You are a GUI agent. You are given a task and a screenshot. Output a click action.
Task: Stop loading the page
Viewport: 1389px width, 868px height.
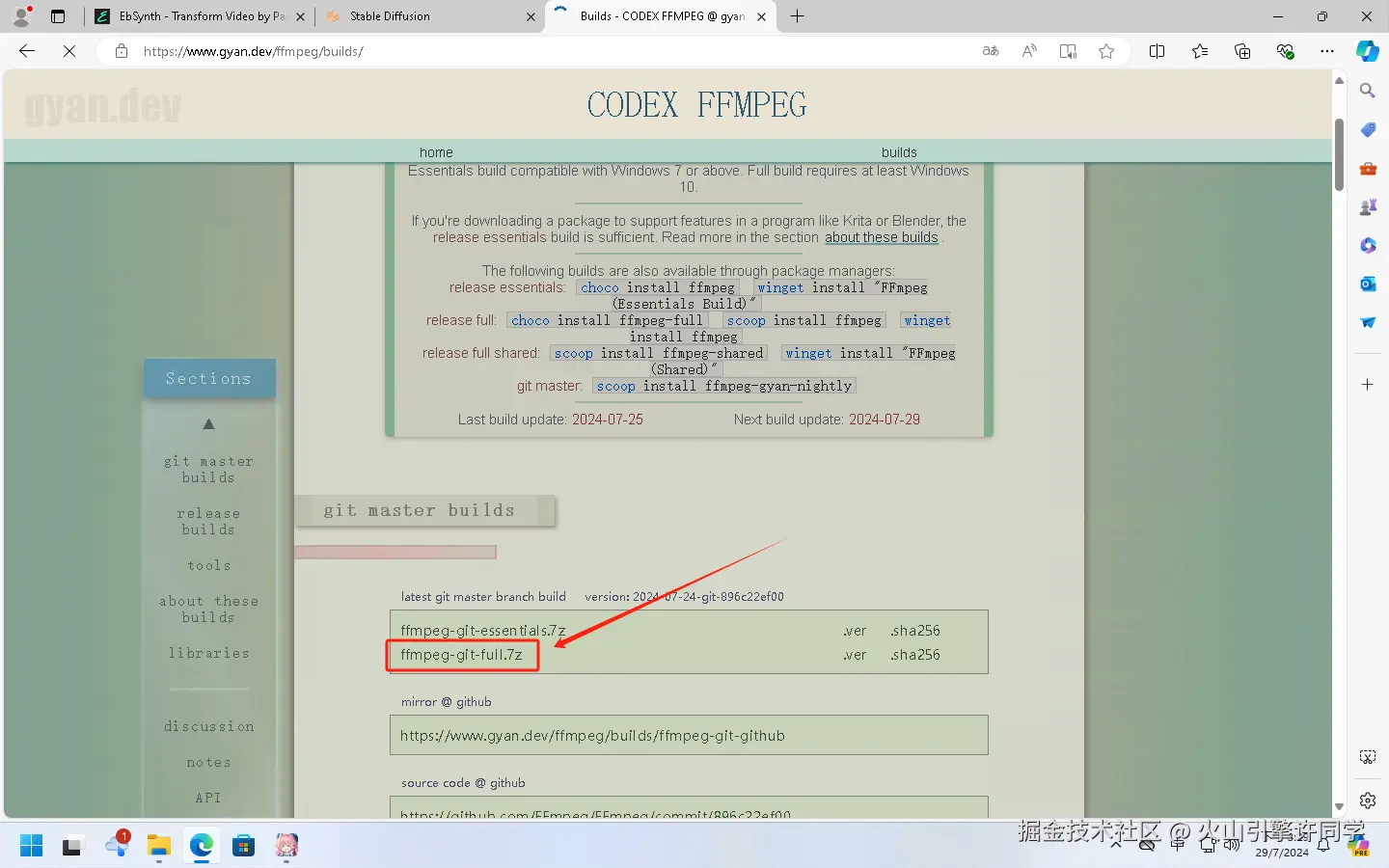69,51
